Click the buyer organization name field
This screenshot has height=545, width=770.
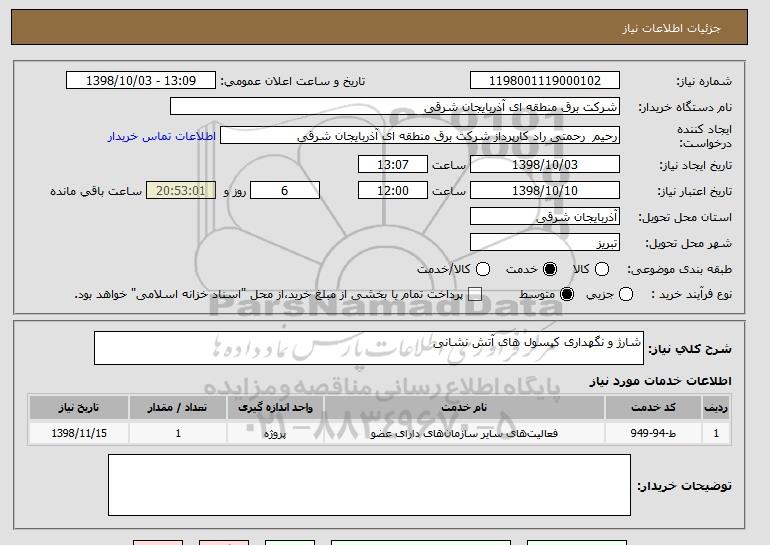[395, 107]
